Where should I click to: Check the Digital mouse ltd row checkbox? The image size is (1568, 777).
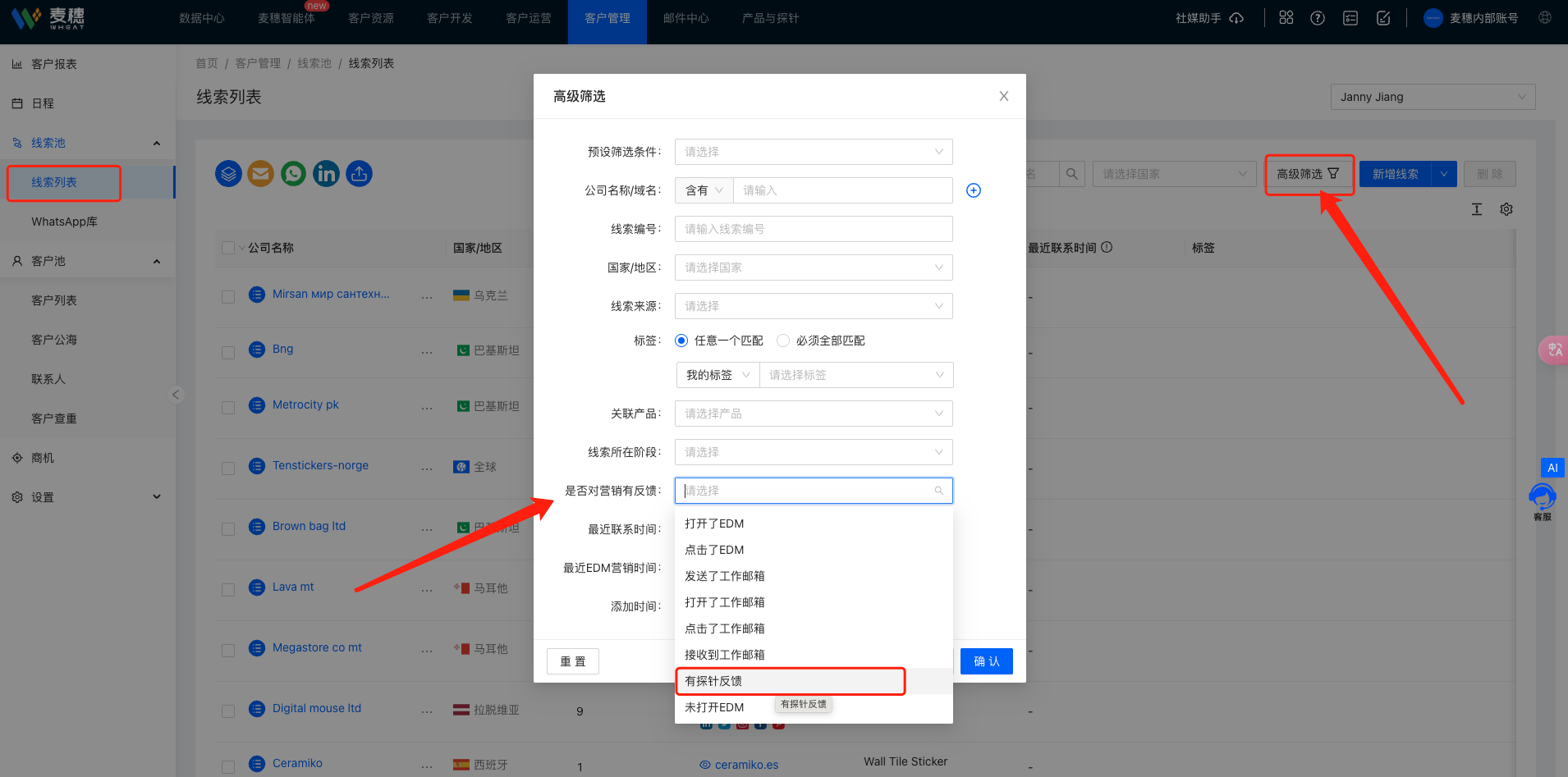[x=228, y=711]
